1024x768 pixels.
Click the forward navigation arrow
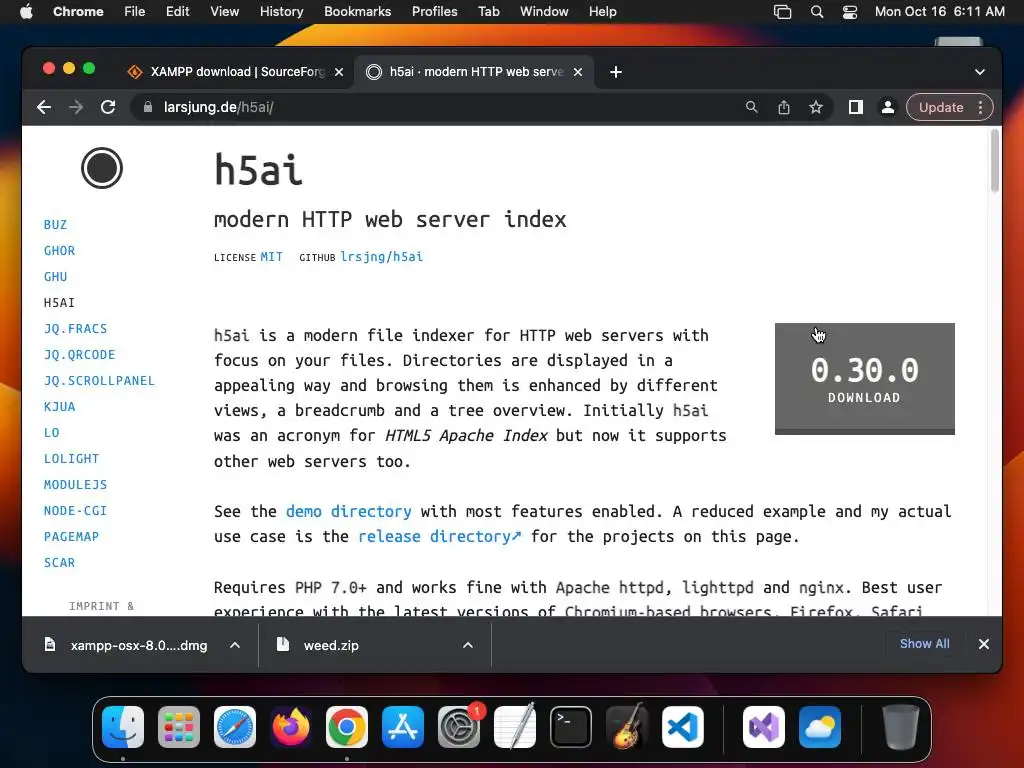(76, 107)
